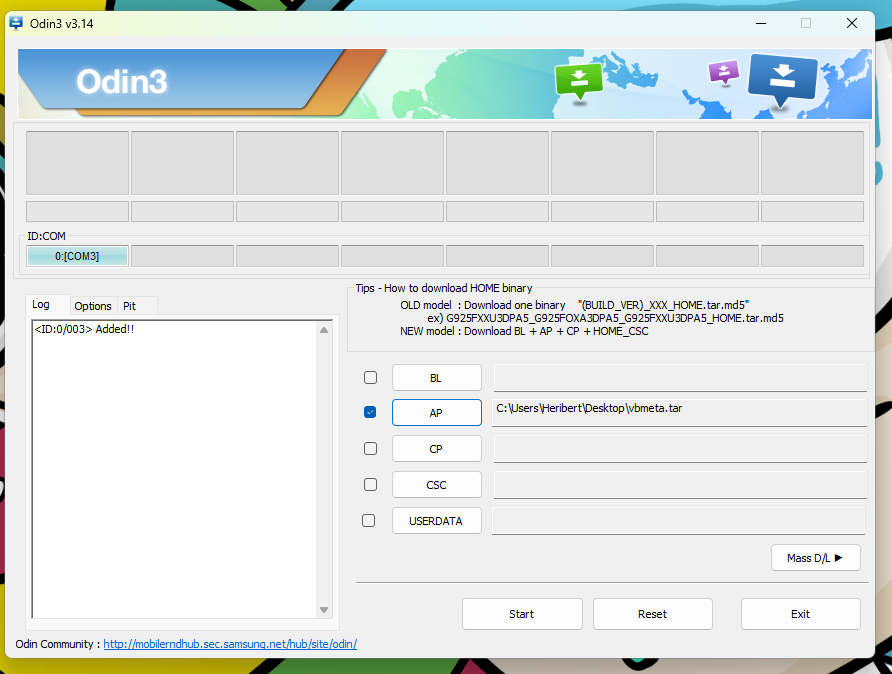Select the 0:[COM3] port box
The width and height of the screenshot is (892, 674).
(x=77, y=256)
